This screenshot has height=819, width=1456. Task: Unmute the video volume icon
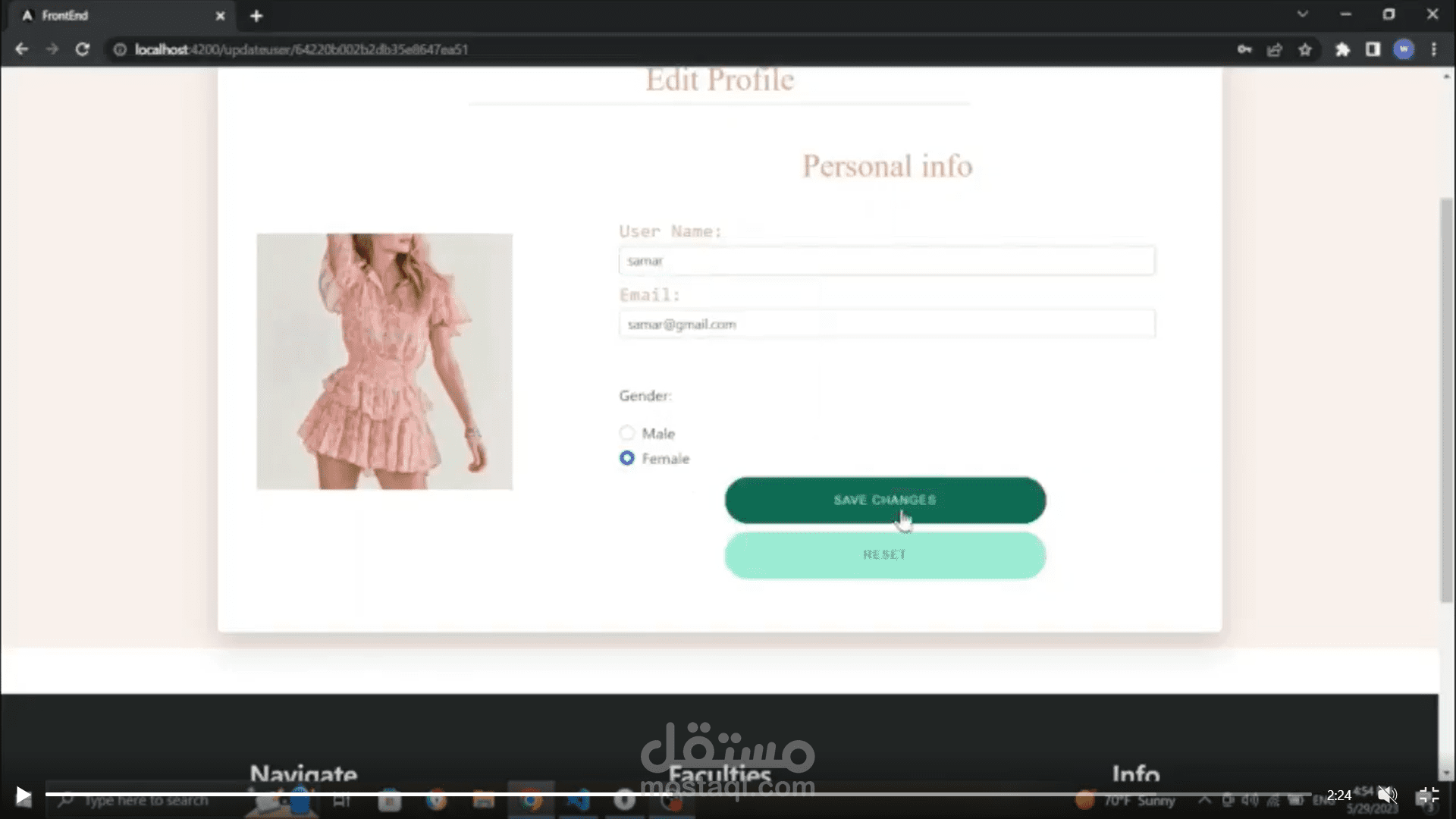(1387, 795)
